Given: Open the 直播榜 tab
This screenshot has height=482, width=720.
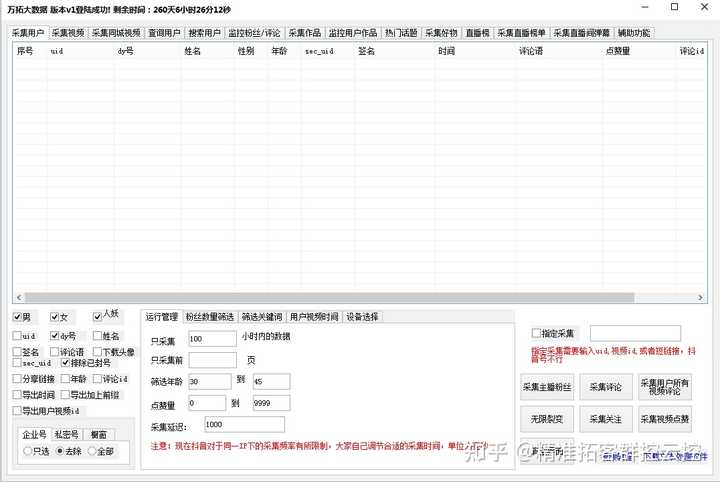Looking at the screenshot, I should 477,33.
